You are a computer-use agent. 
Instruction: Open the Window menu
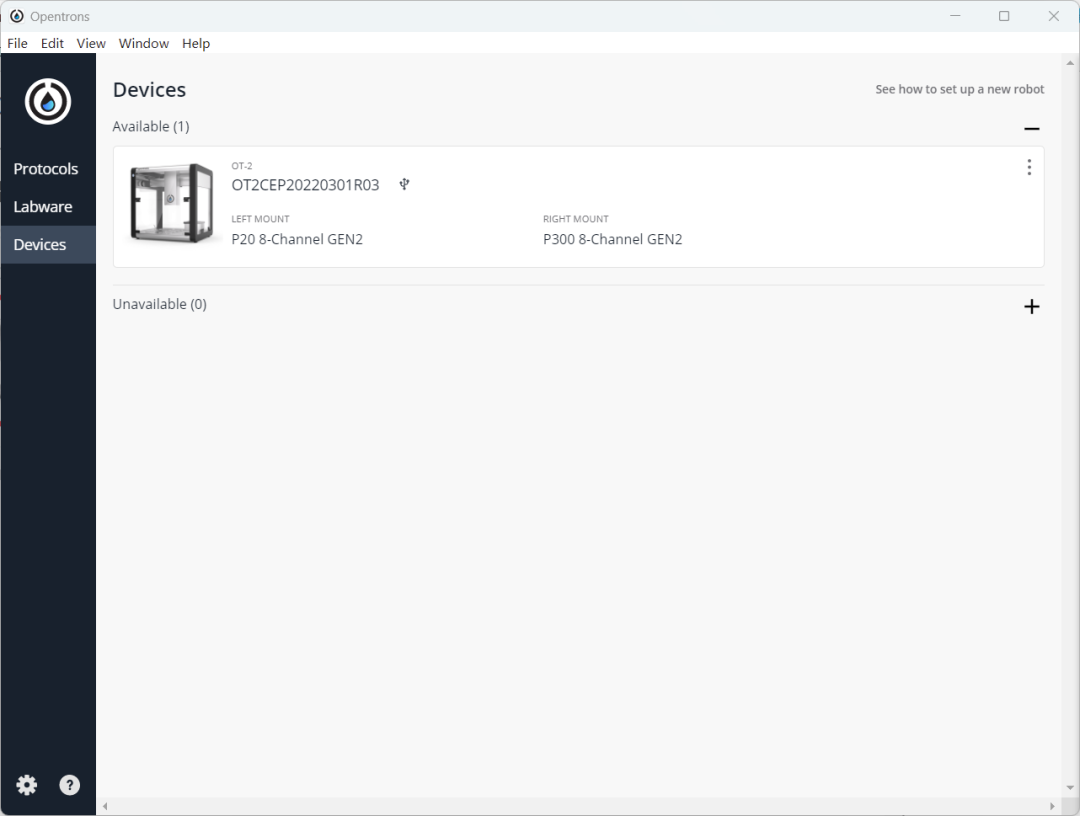tap(144, 43)
